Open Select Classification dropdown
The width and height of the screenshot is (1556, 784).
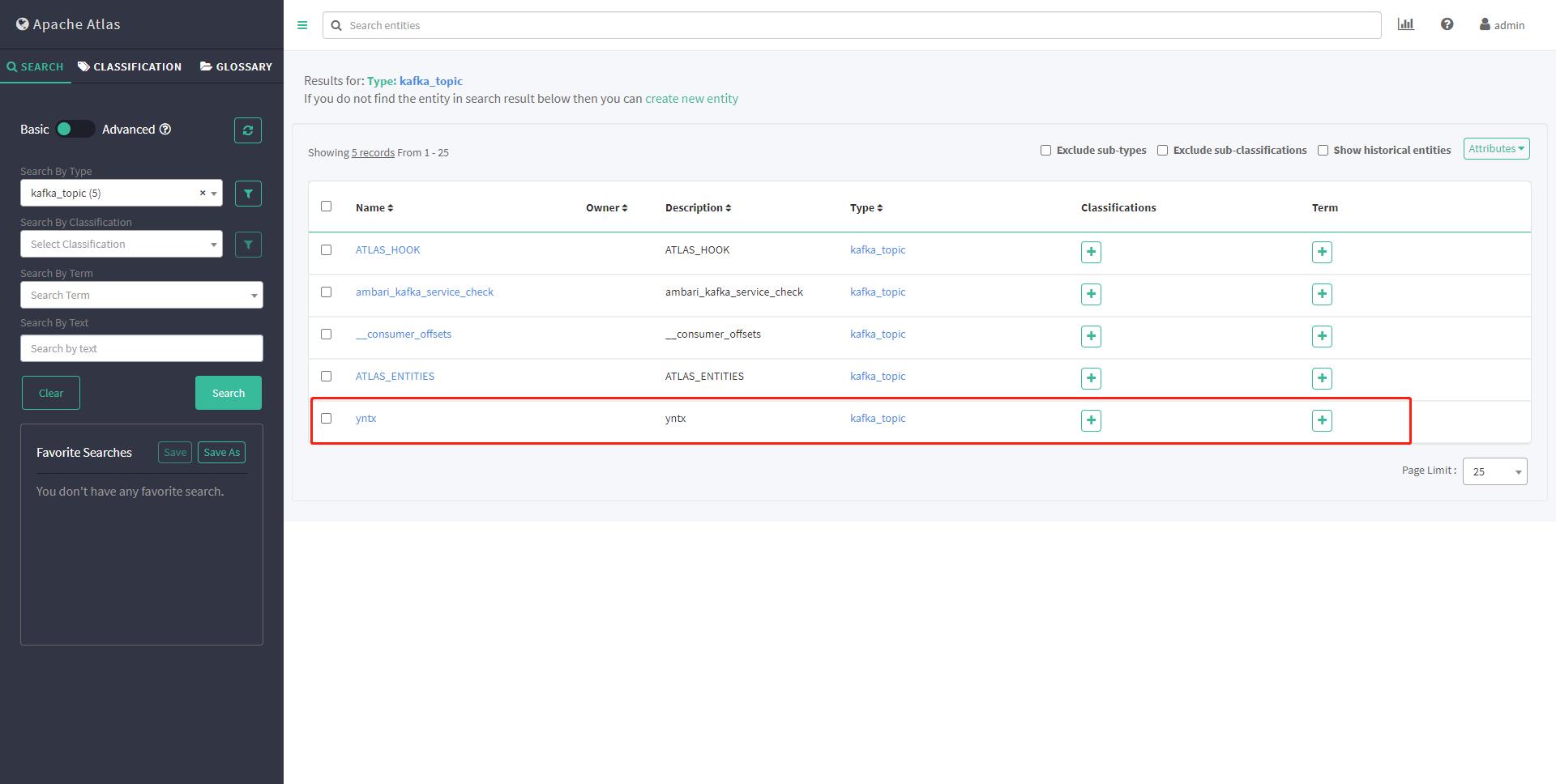point(122,244)
